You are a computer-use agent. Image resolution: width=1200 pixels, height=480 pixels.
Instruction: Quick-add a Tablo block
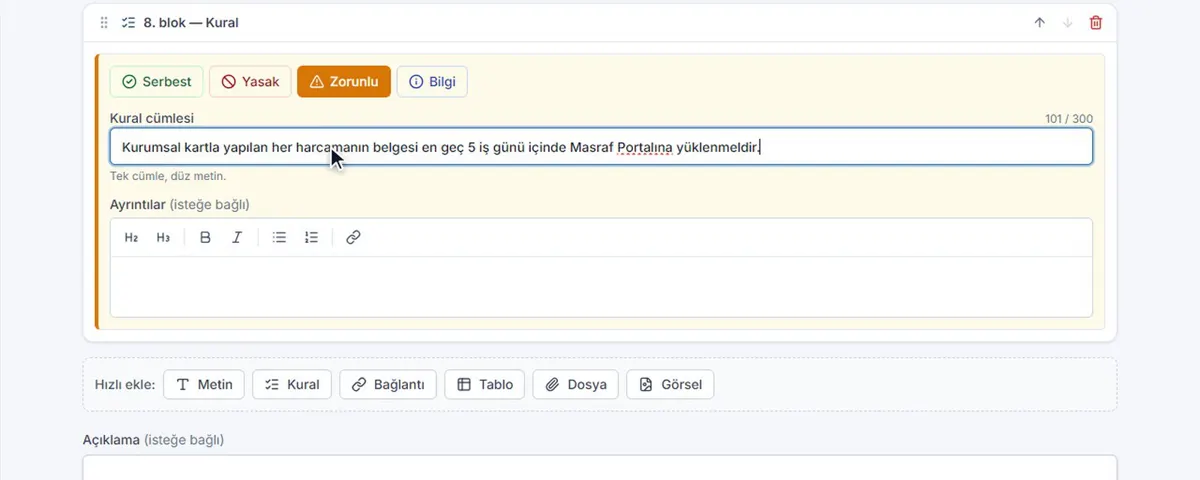485,385
